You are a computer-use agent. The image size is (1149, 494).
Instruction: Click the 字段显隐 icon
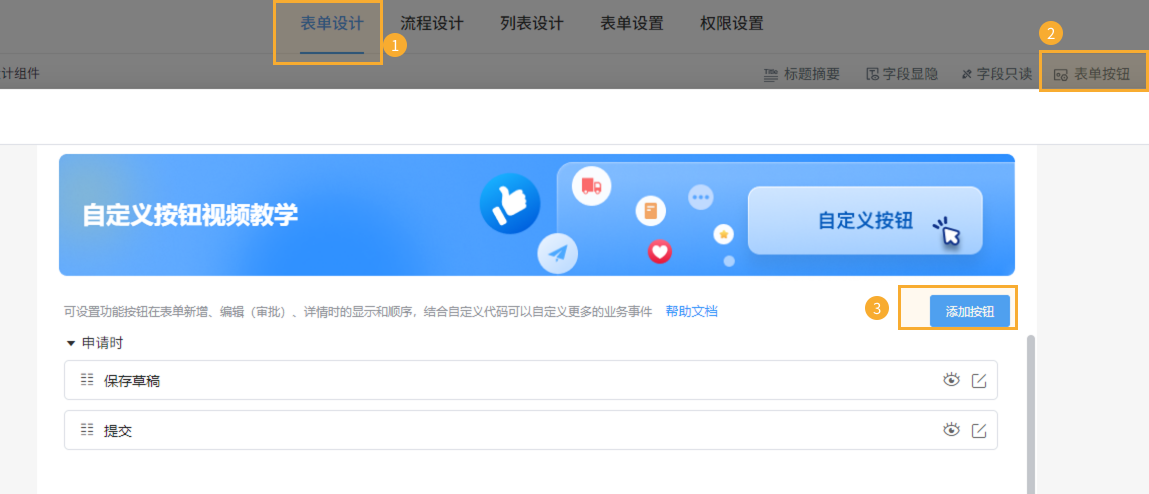point(872,74)
